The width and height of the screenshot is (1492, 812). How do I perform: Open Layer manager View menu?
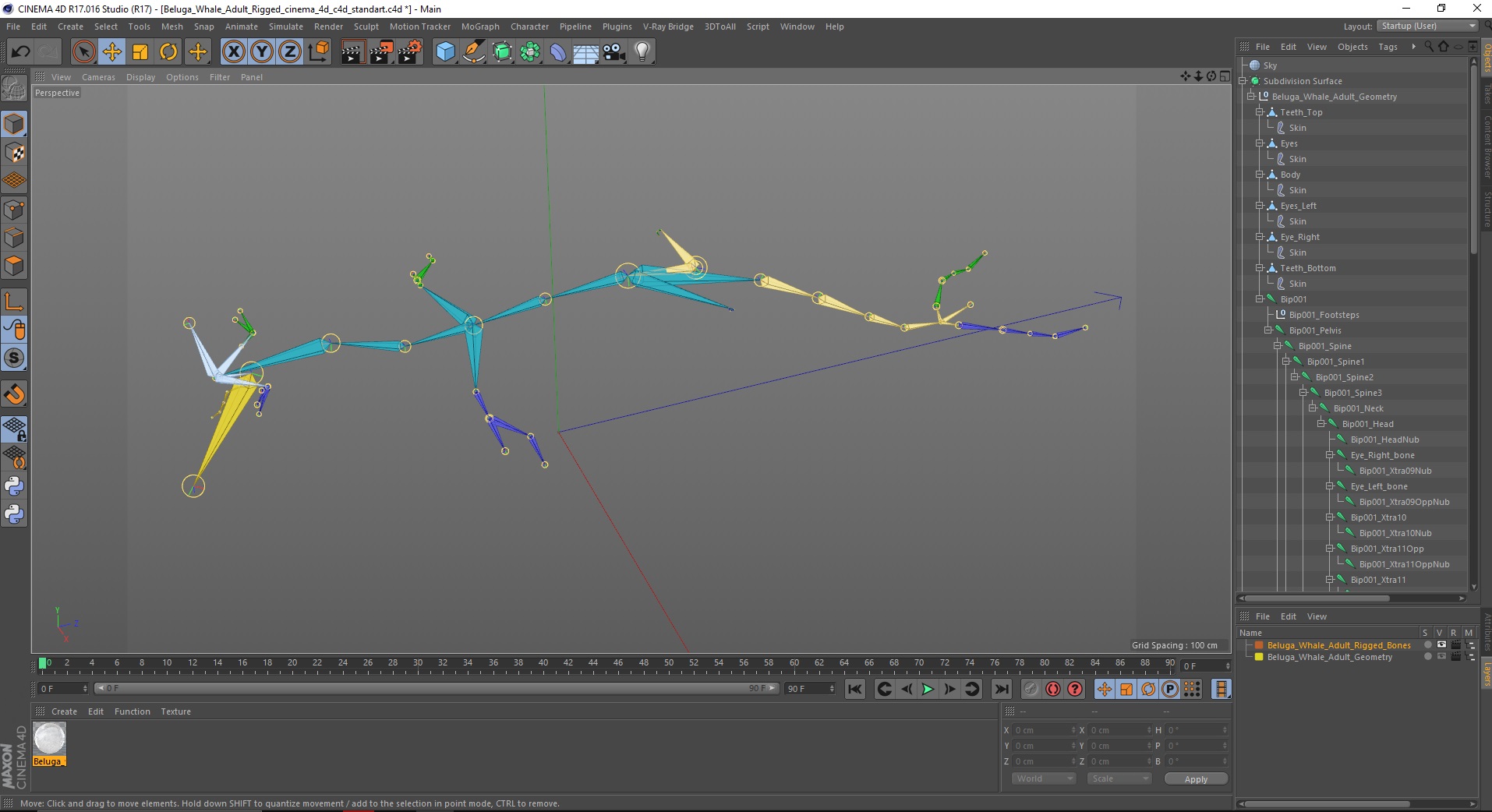coord(1317,616)
